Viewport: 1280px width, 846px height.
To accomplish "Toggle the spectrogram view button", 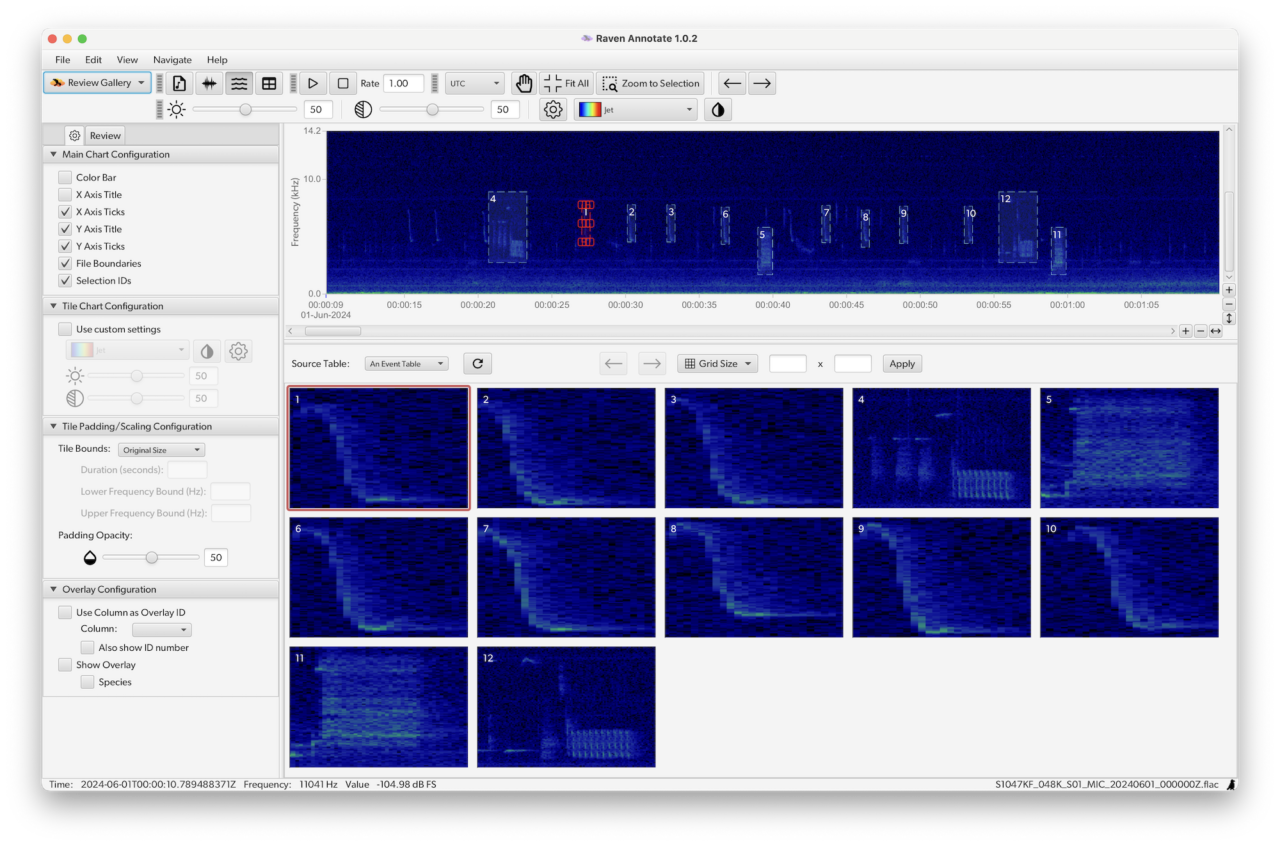I will tap(238, 84).
